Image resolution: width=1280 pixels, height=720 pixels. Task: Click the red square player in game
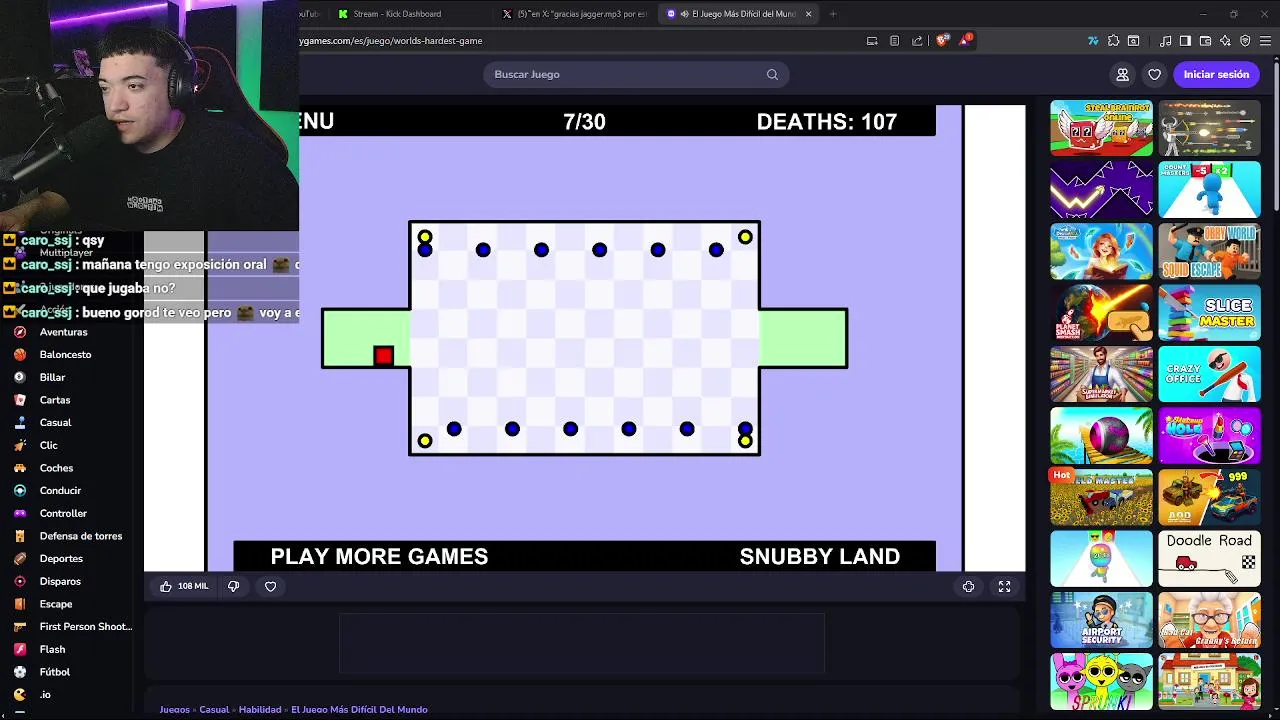[383, 355]
